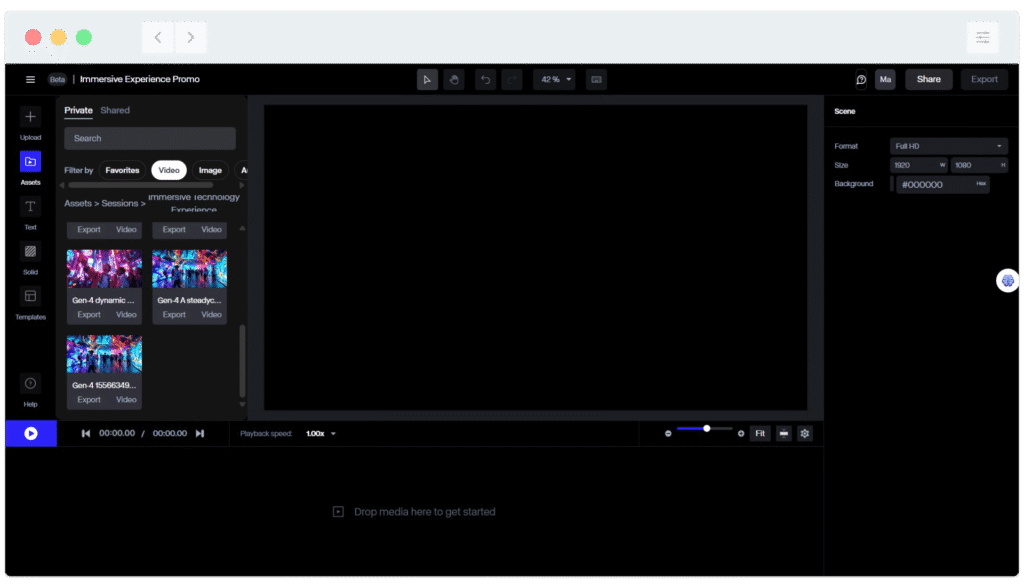
Task: Click the Gen-4 dynamic video thumbnail
Action: click(103, 267)
